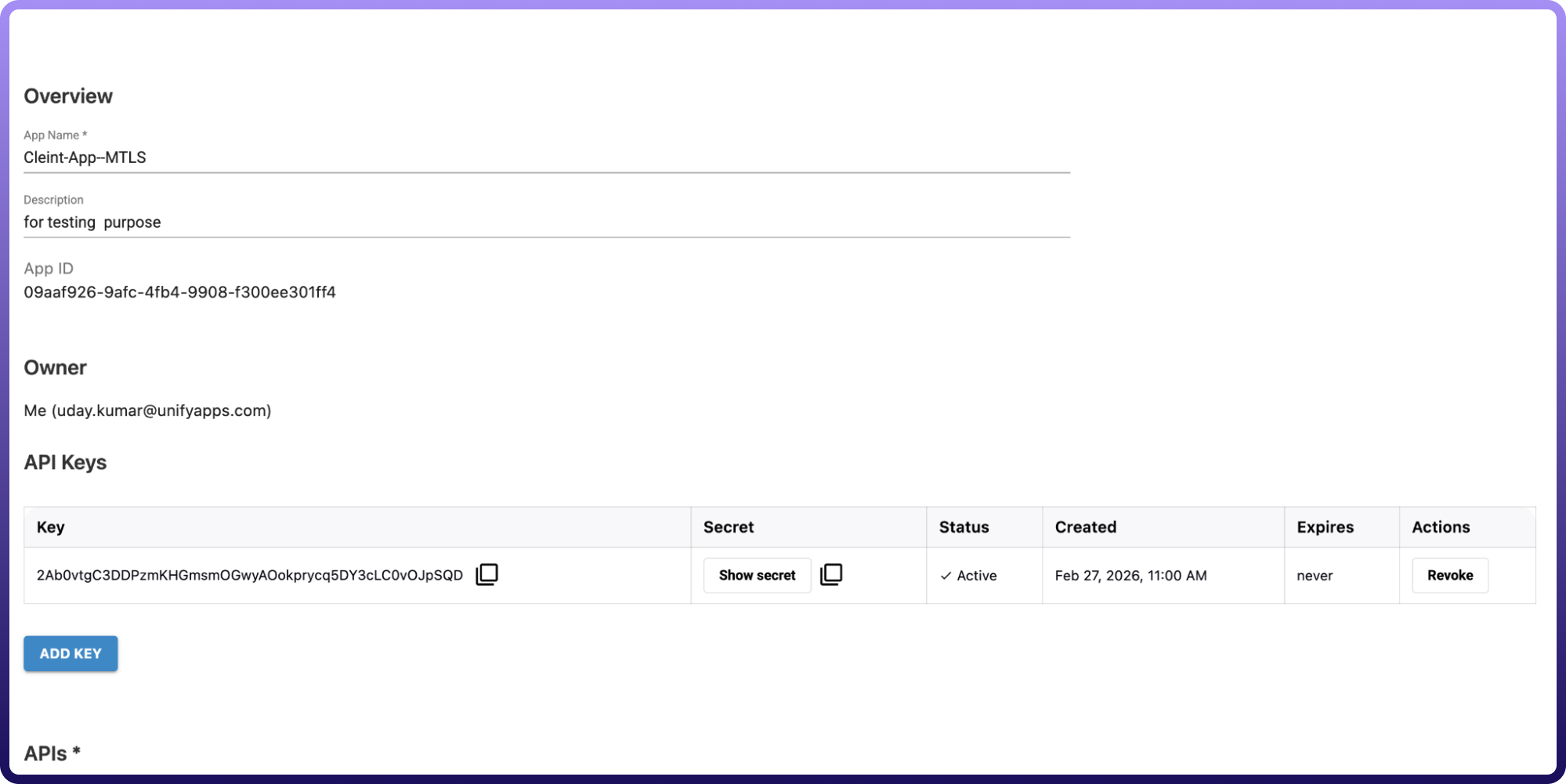Revoke the API key
Image resolution: width=1566 pixels, height=784 pixels.
coord(1449,576)
